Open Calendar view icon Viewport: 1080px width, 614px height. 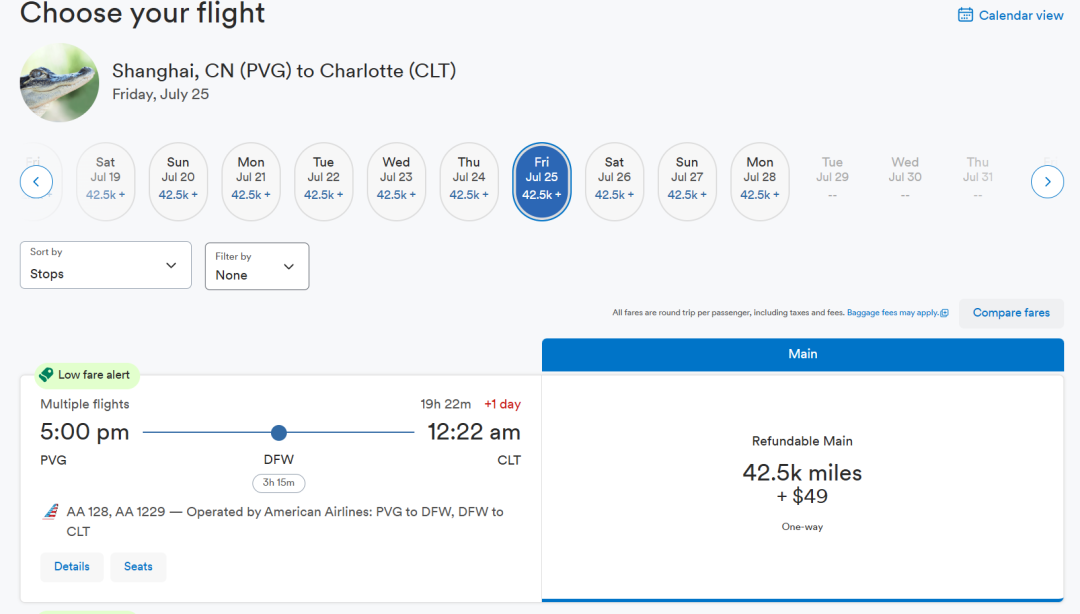[x=966, y=15]
